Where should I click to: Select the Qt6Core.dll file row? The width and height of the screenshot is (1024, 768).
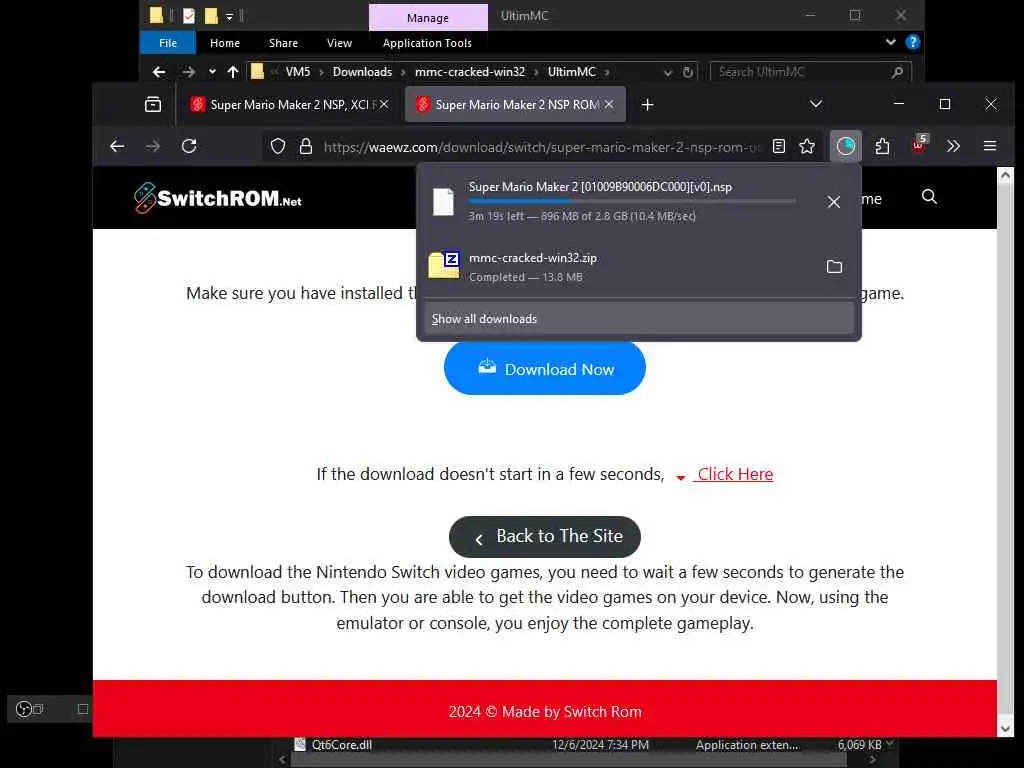(x=588, y=744)
